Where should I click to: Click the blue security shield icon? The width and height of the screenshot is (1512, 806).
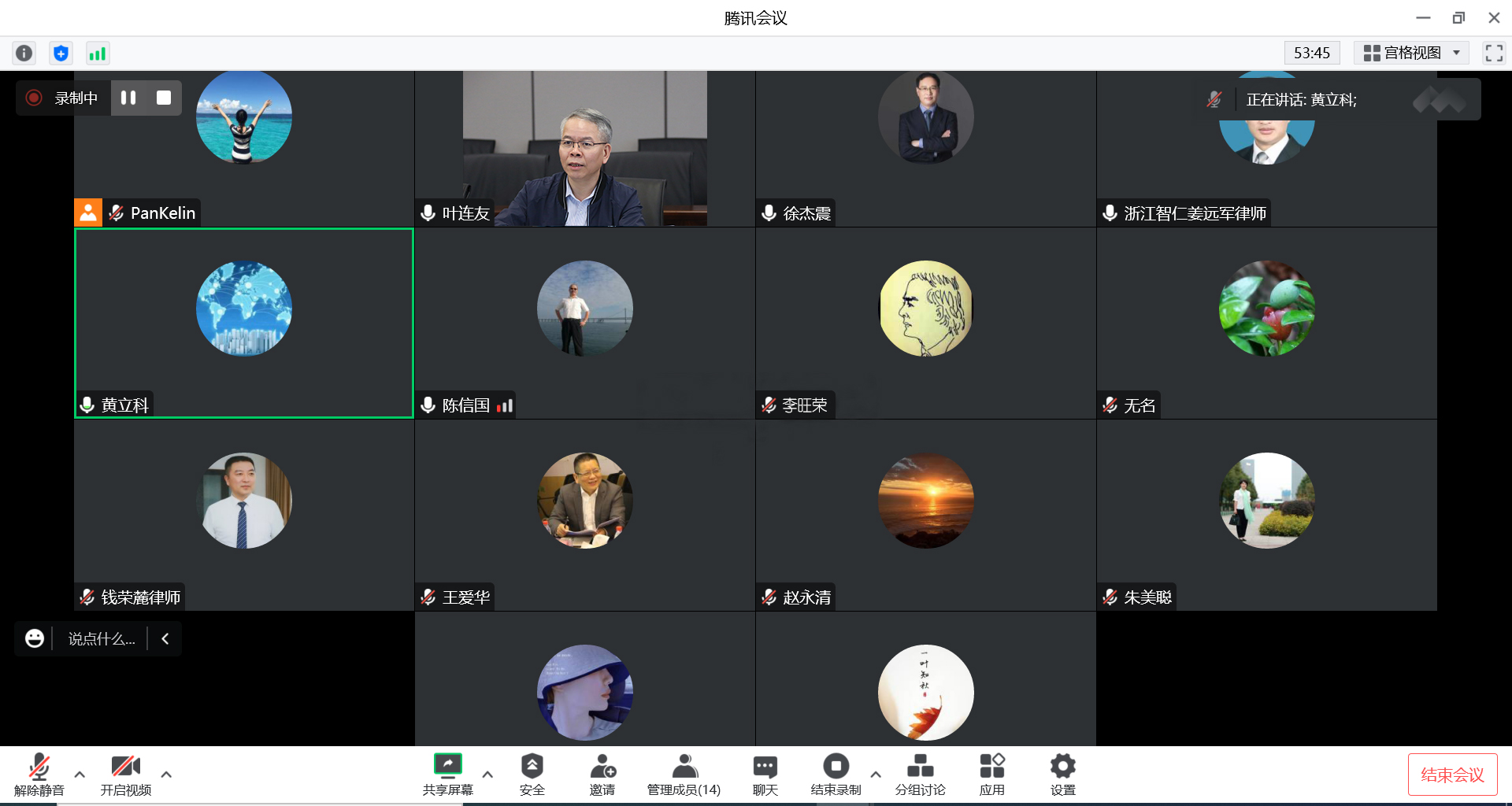click(x=61, y=53)
